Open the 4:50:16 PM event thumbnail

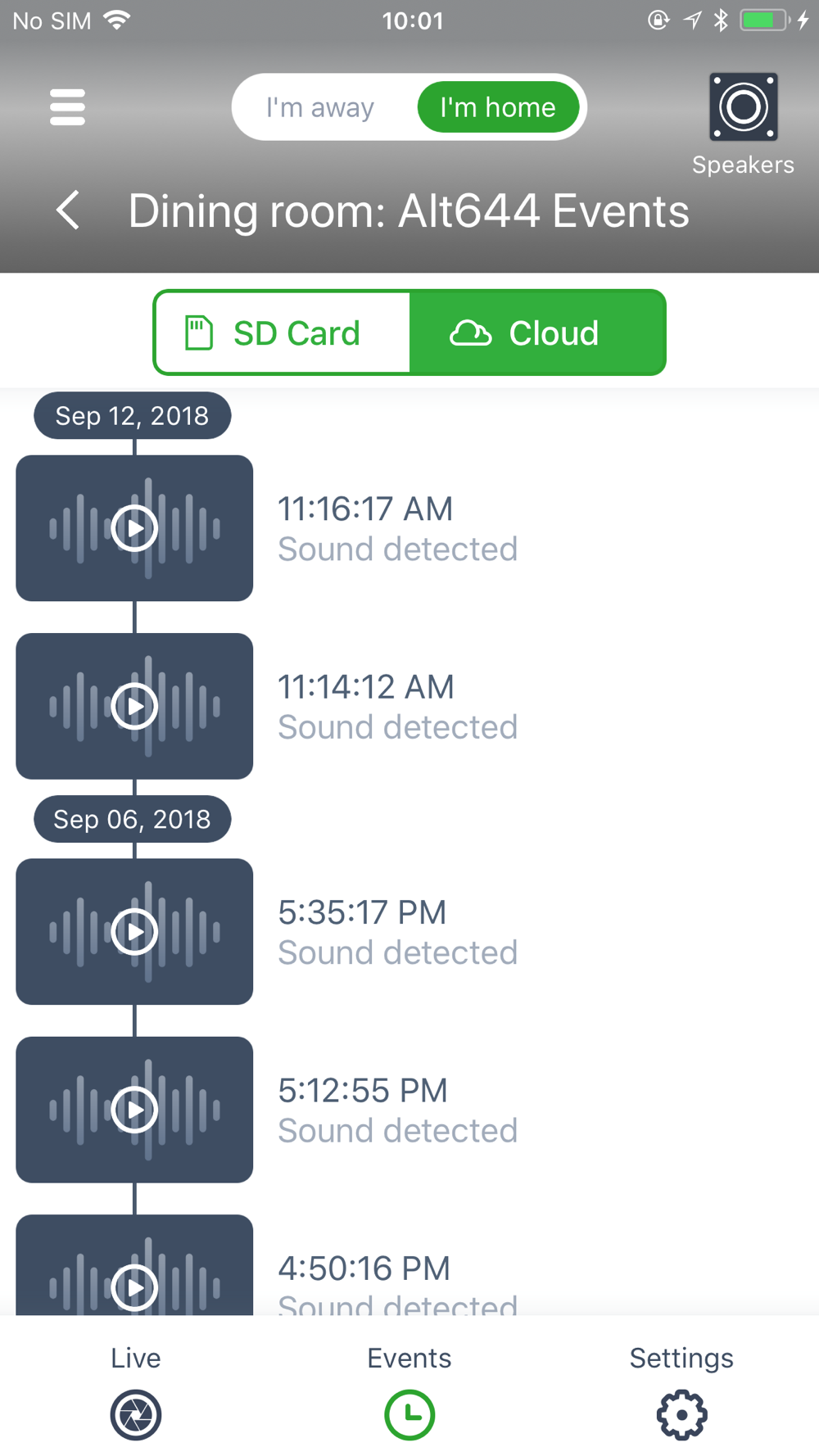[134, 1265]
